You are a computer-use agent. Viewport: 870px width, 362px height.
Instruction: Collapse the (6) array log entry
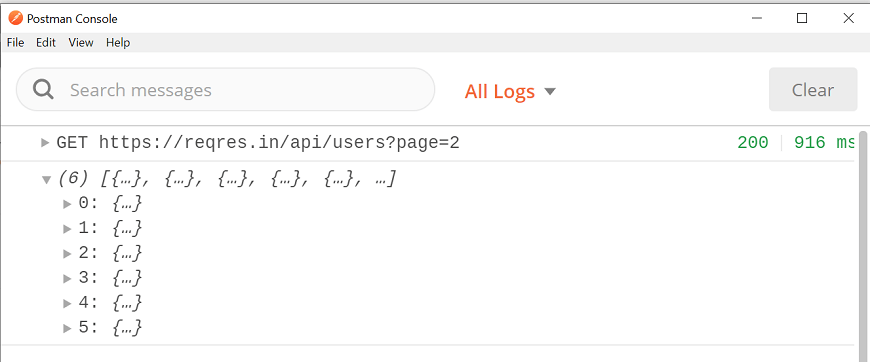pos(46,179)
